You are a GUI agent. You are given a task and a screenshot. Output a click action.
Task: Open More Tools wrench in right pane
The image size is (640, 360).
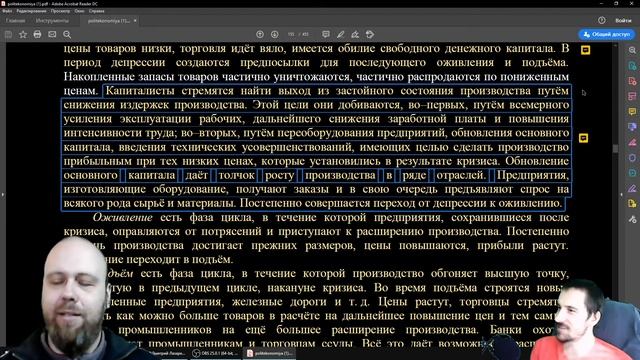pos(632,219)
